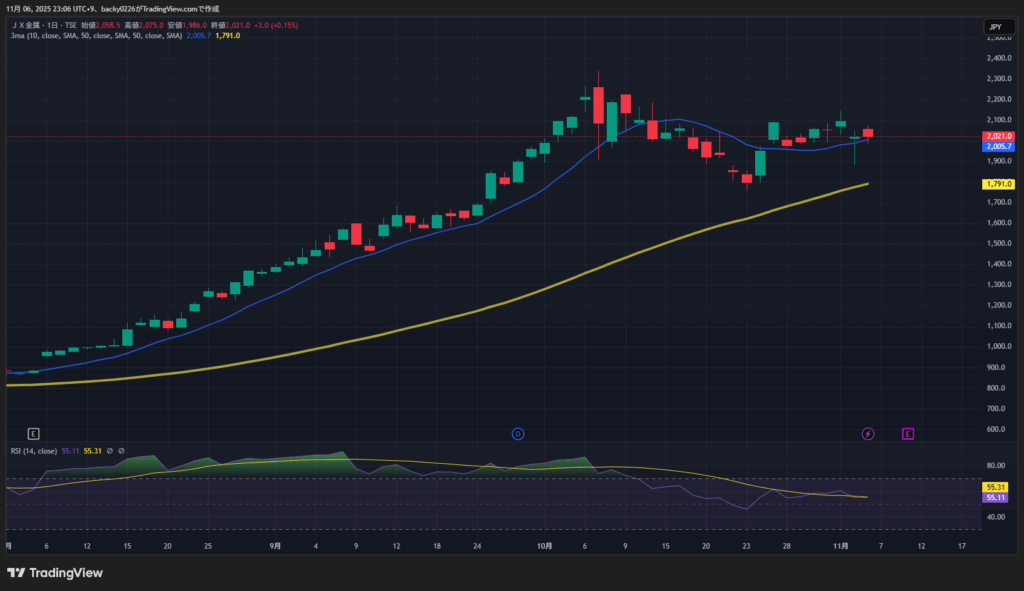The height and width of the screenshot is (591, 1024).
Task: Click the yellow 55.31 RSI value label
Action: (x=995, y=486)
